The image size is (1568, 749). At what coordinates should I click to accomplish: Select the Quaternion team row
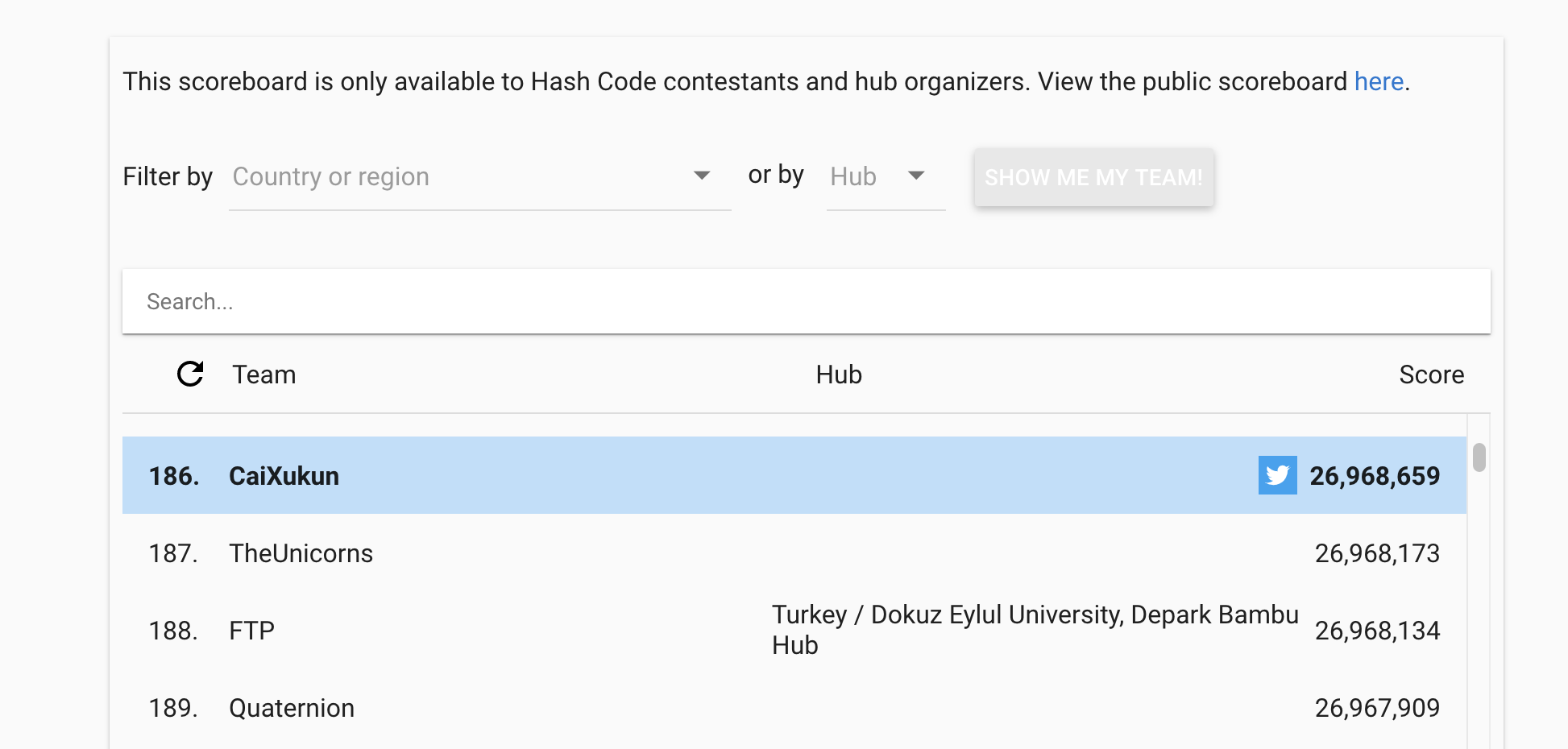click(x=794, y=708)
